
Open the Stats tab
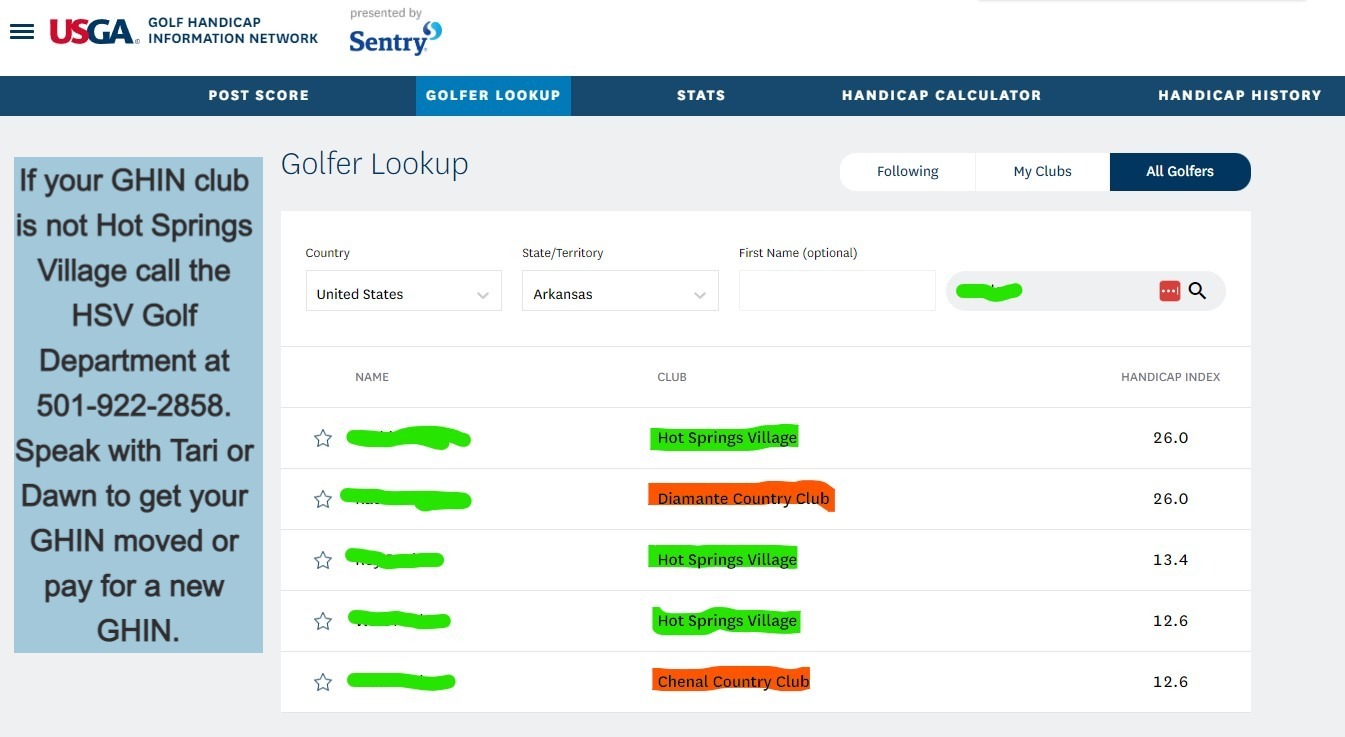(701, 95)
